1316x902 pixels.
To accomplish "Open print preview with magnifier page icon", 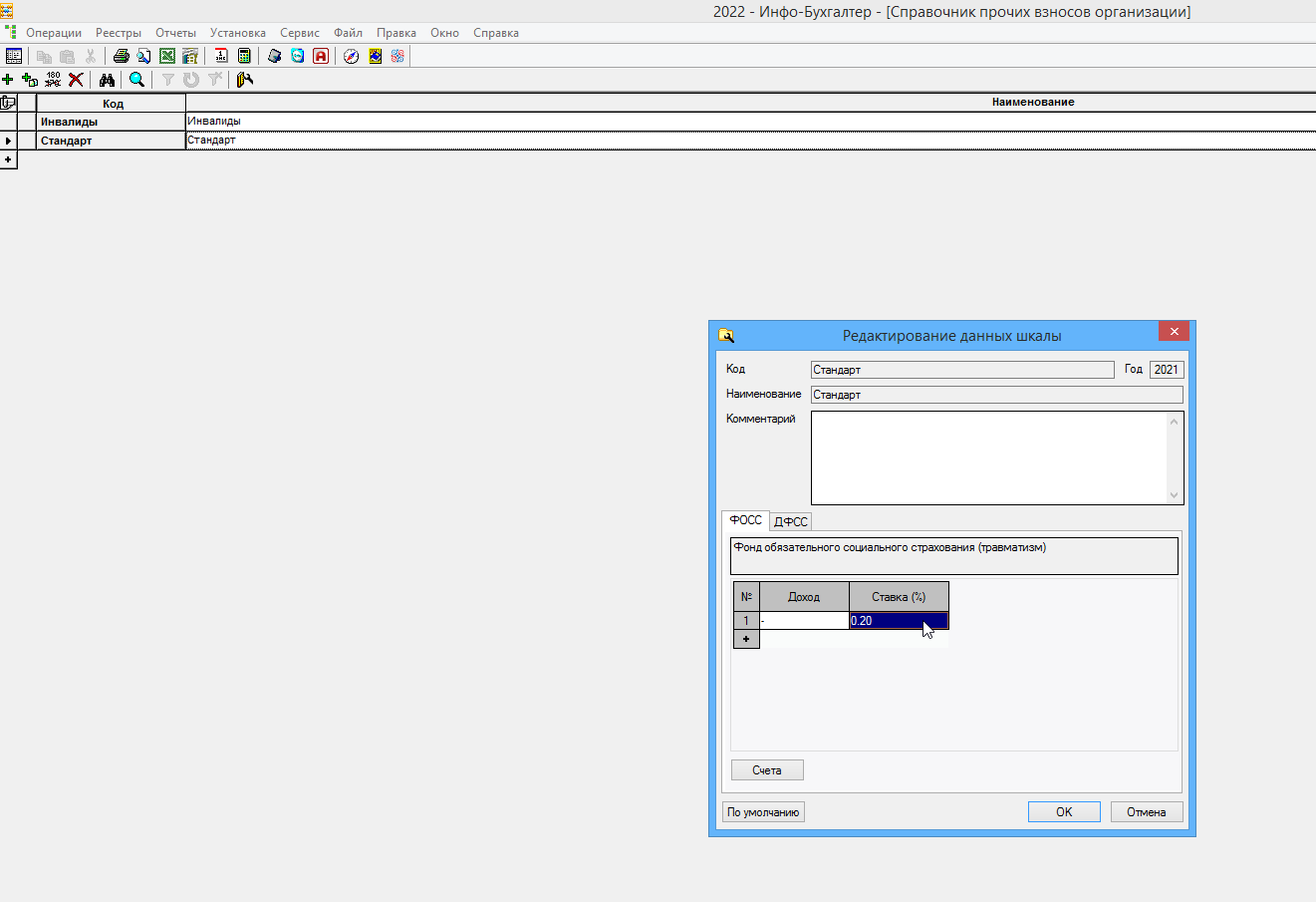I will point(143,56).
